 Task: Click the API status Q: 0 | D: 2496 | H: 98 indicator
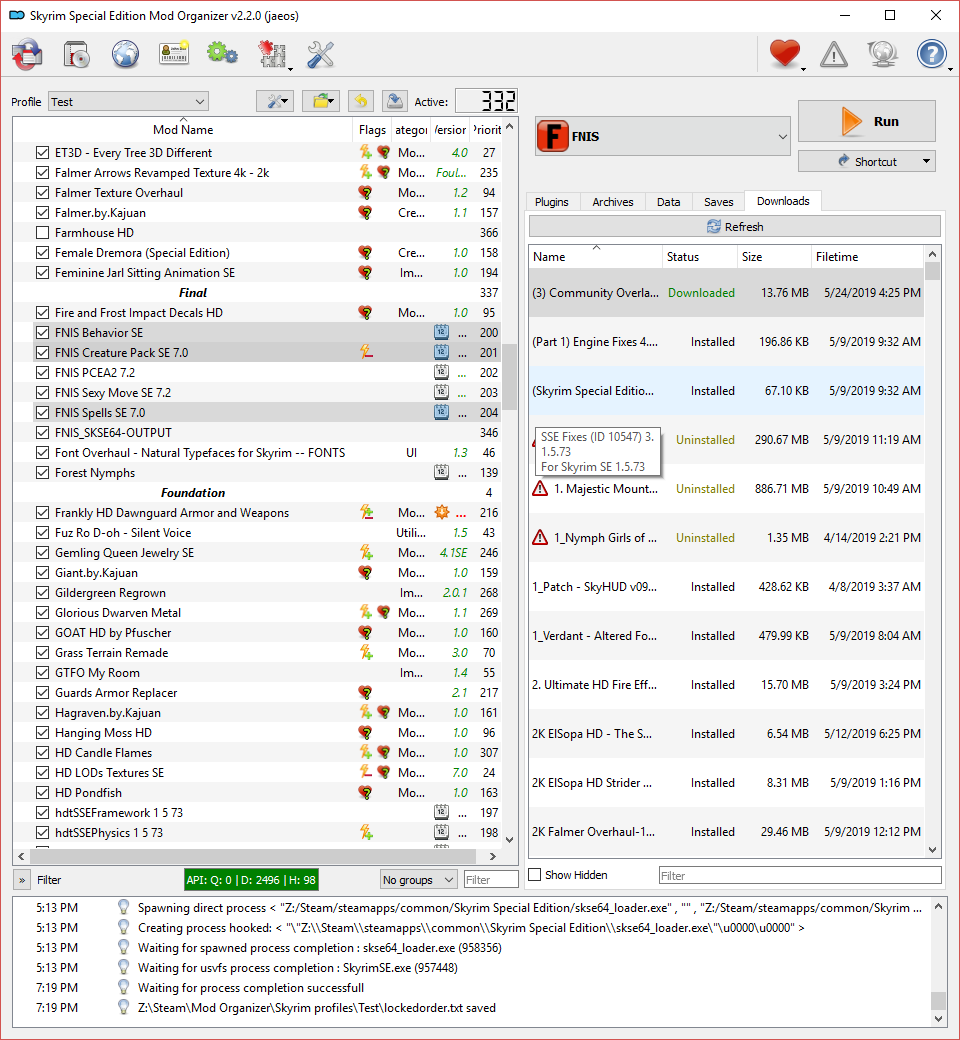click(251, 879)
